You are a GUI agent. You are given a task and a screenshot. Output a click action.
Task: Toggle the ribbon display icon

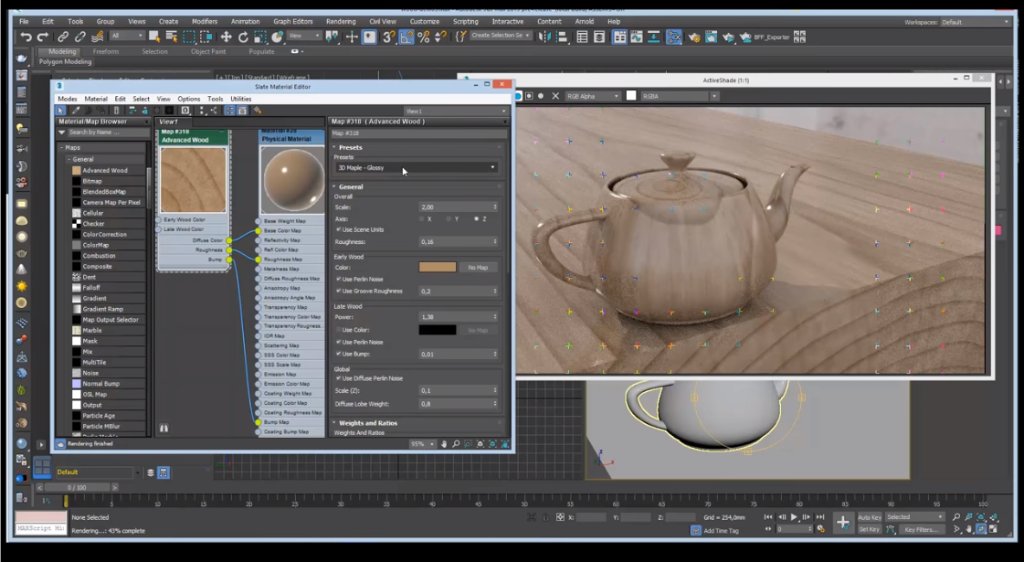(x=619, y=37)
